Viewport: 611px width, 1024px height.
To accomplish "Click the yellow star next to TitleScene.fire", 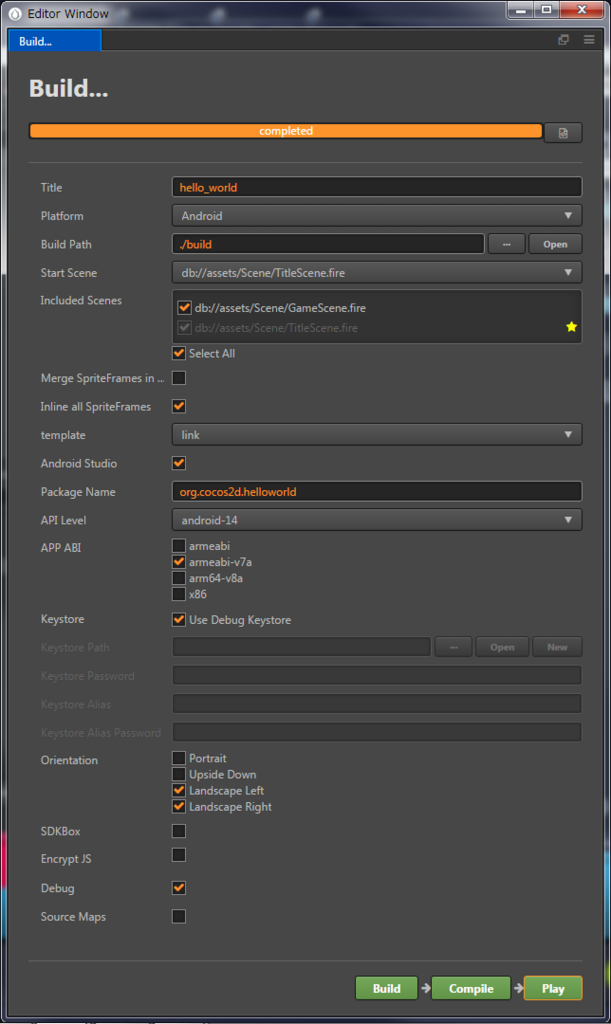I will (571, 325).
